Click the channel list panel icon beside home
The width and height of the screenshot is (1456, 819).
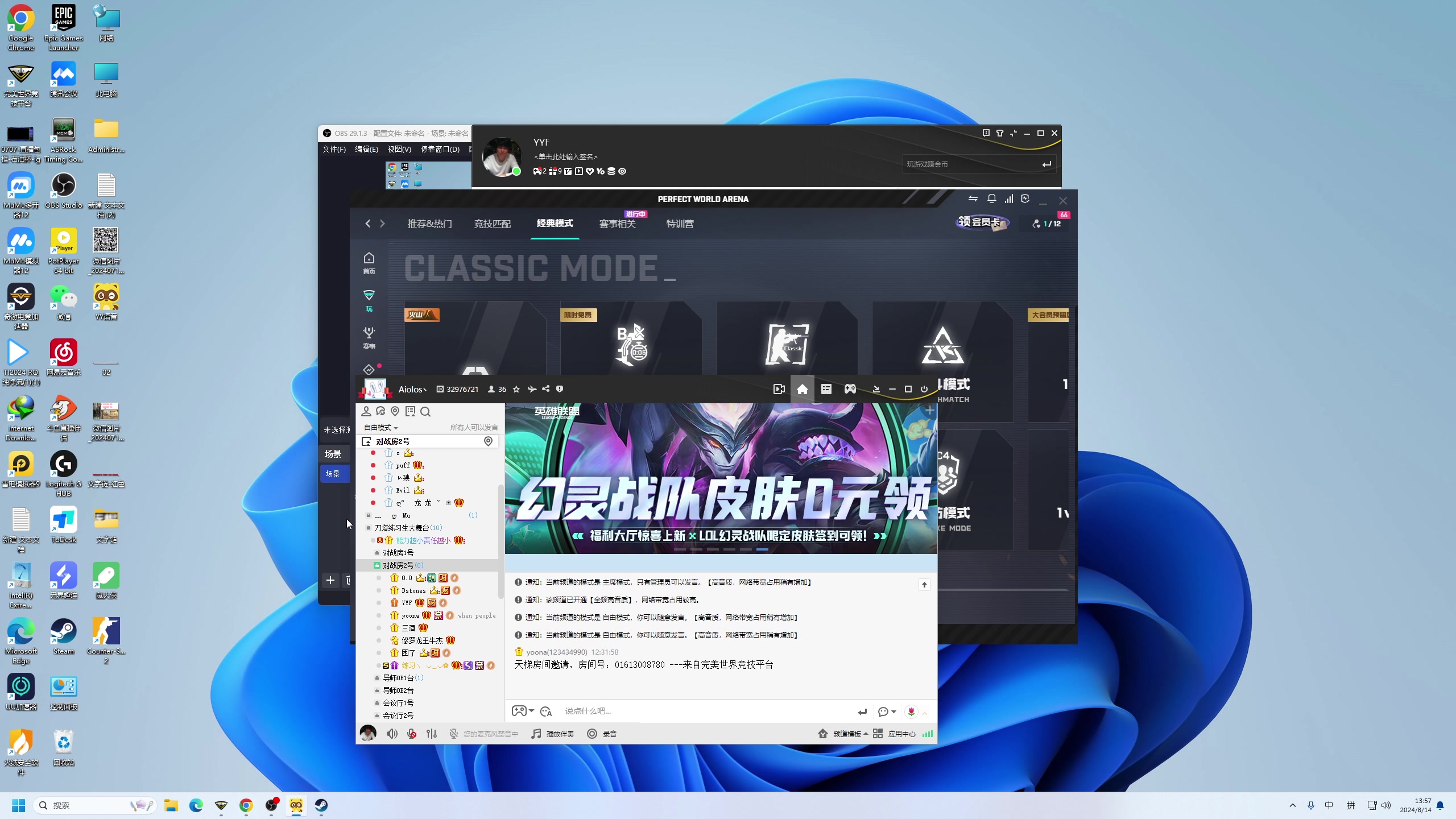click(x=826, y=389)
